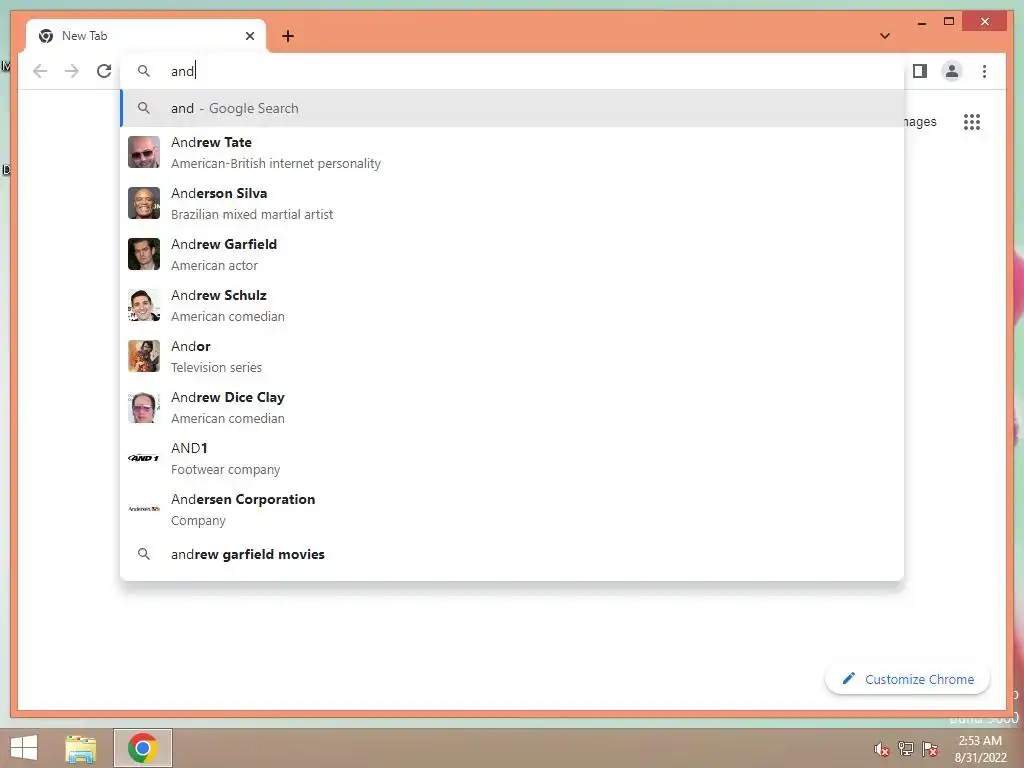This screenshot has width=1024, height=768.
Task: Click the Customize Chrome button
Action: coord(907,679)
